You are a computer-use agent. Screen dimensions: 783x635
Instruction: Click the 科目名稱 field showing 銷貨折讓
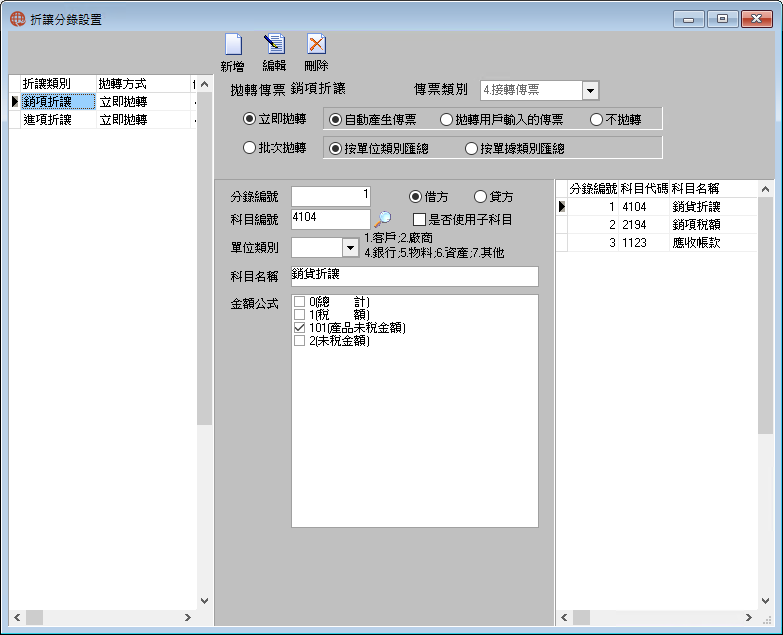(414, 276)
